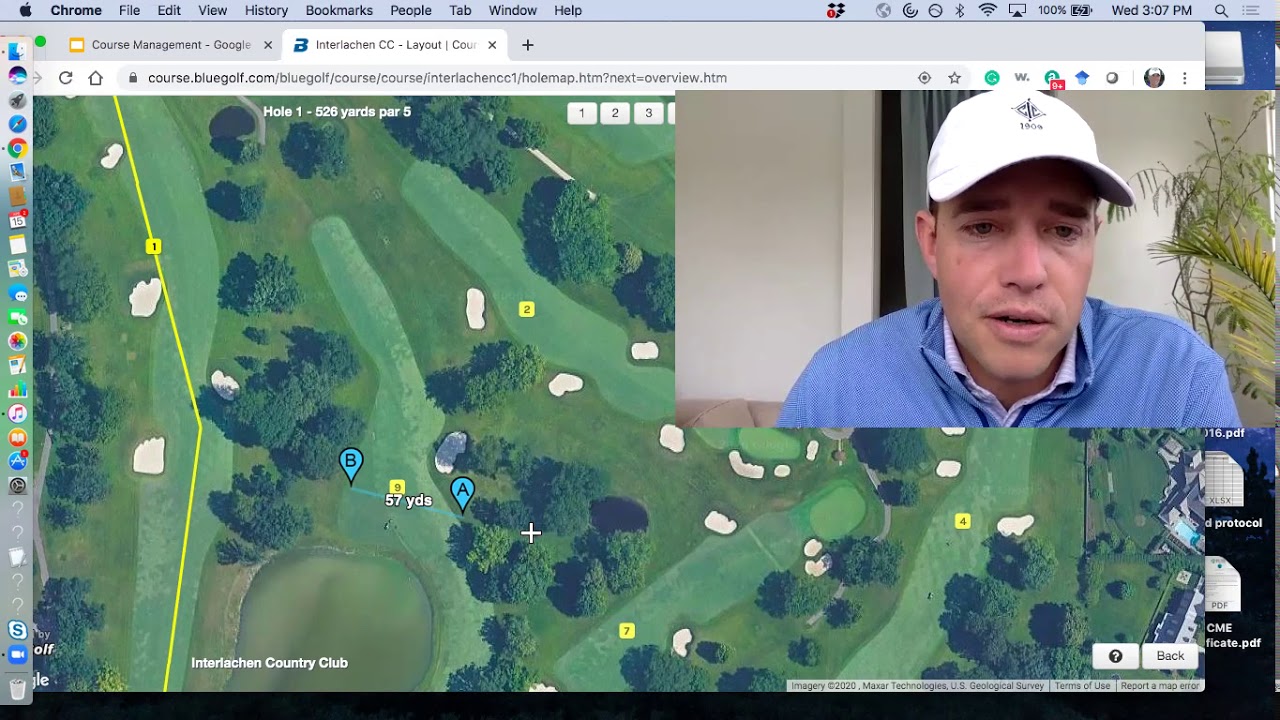Open the Window menu
The image size is (1280, 720).
click(513, 11)
